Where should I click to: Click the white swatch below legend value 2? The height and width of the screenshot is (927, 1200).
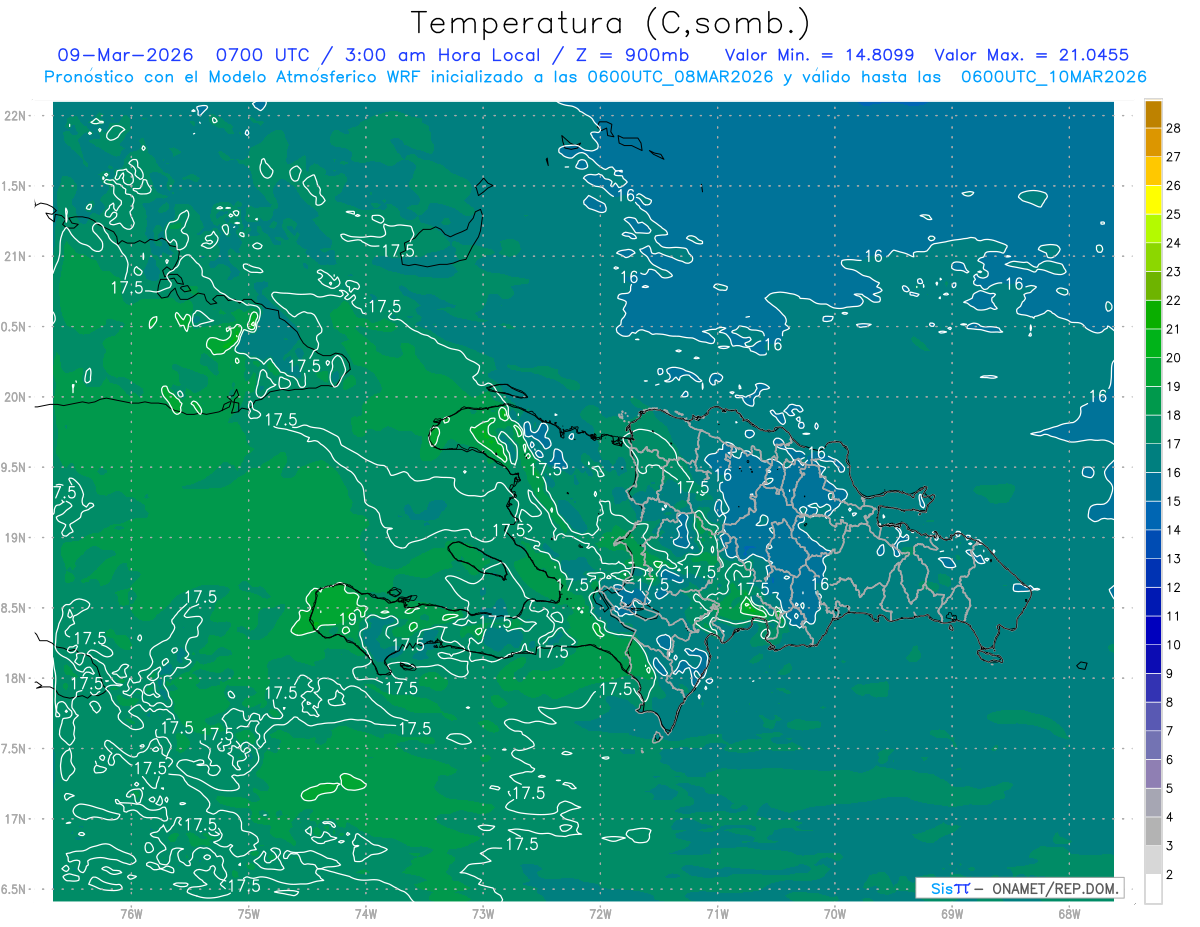(x=1153, y=888)
